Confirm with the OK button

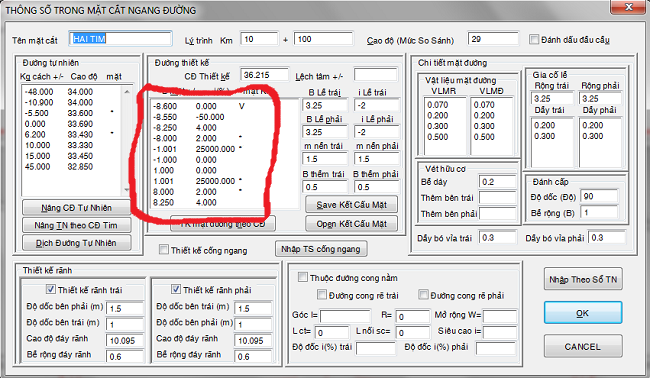(583, 313)
